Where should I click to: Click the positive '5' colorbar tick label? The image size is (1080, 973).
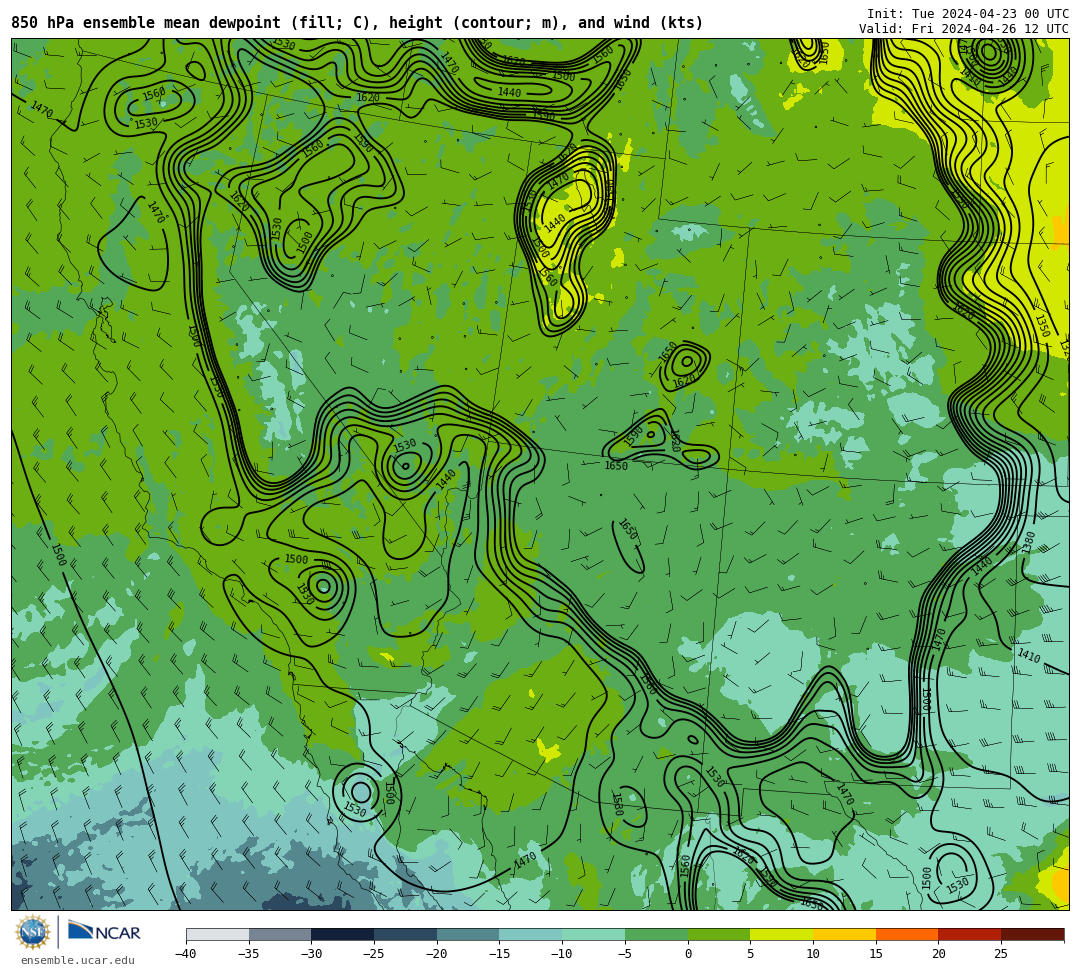coord(751,954)
